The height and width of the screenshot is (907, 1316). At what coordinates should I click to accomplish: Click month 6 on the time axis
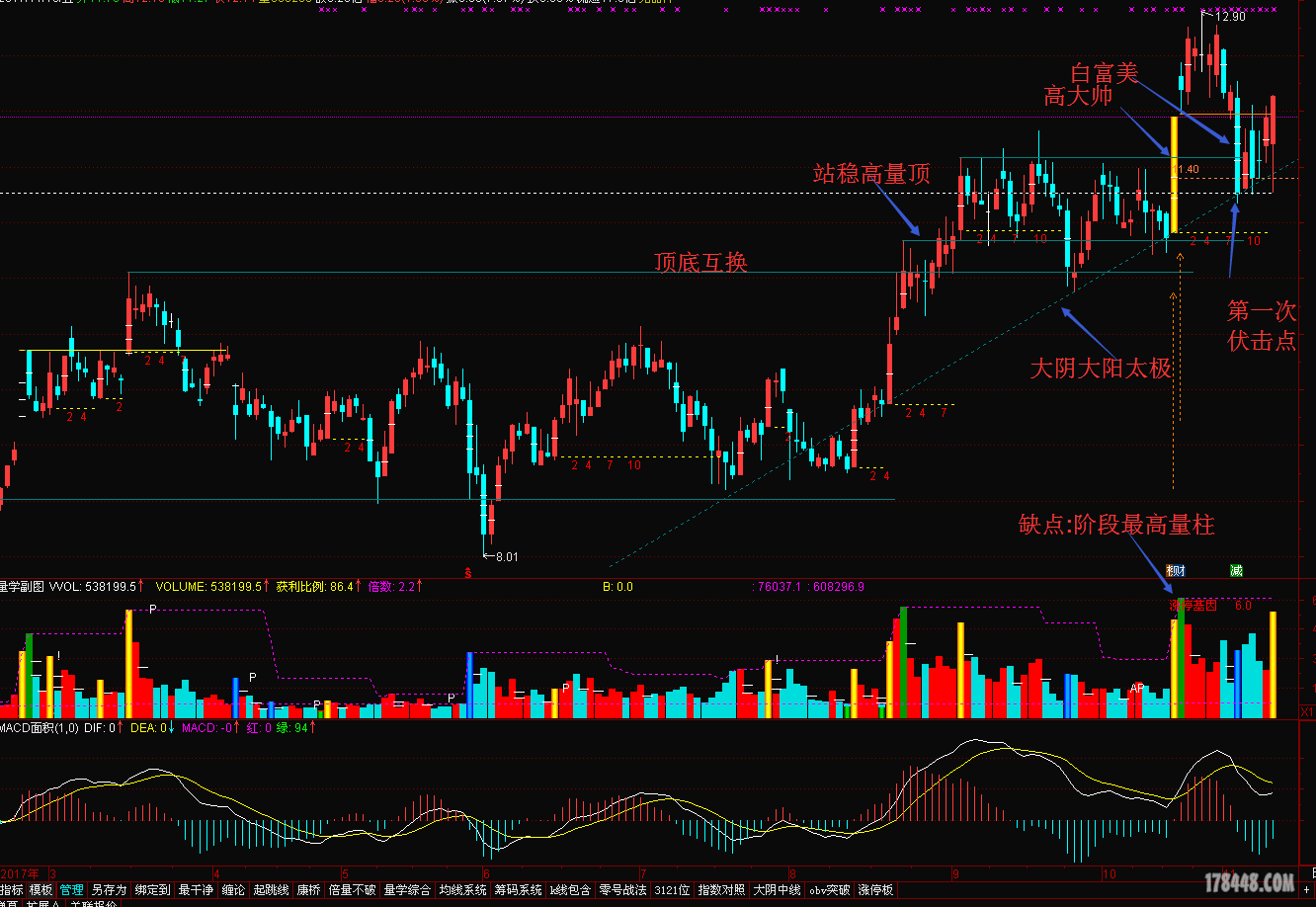point(486,873)
